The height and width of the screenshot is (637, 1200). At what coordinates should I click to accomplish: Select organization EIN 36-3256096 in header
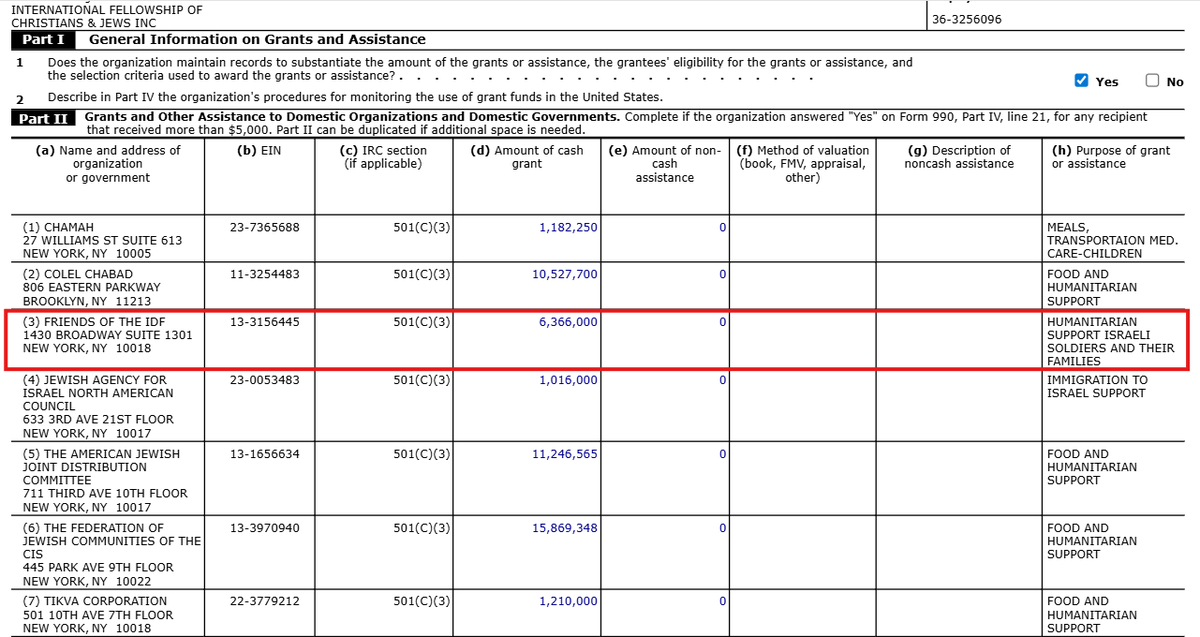click(x=967, y=19)
